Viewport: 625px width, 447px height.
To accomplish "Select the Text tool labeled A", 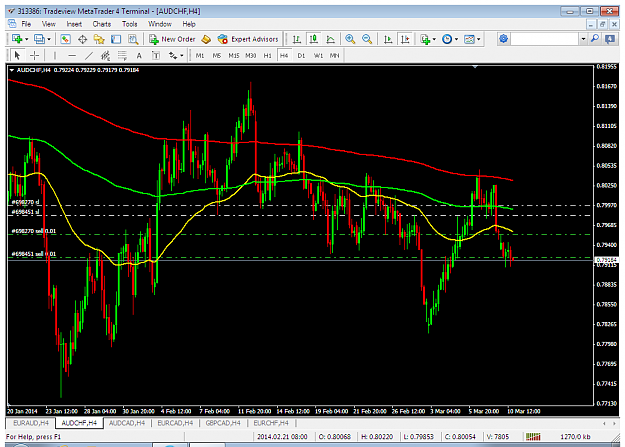I will point(139,55).
